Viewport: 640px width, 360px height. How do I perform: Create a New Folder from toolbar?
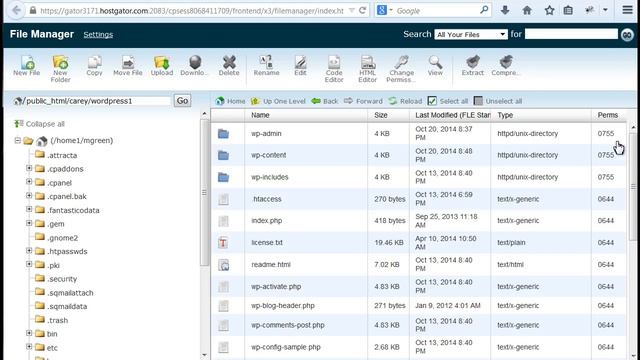[60, 69]
